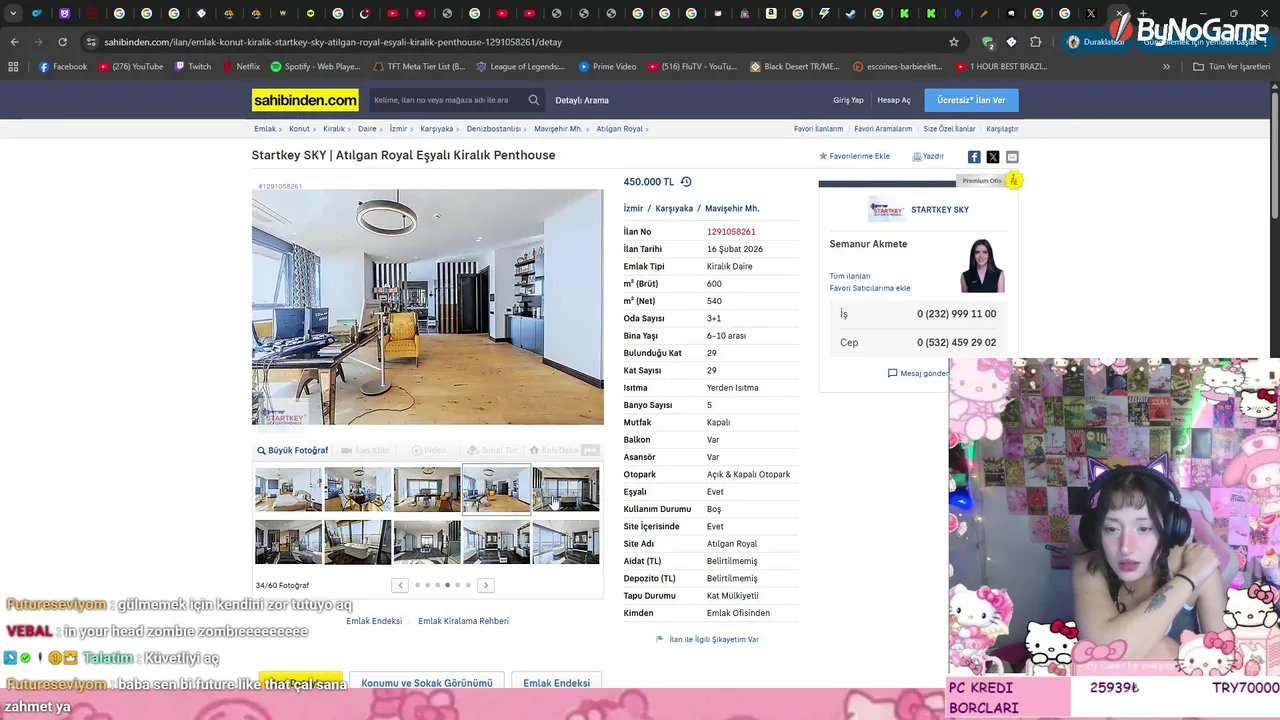Open Favori İlanlarım
The width and height of the screenshot is (1280, 720).
pos(818,129)
